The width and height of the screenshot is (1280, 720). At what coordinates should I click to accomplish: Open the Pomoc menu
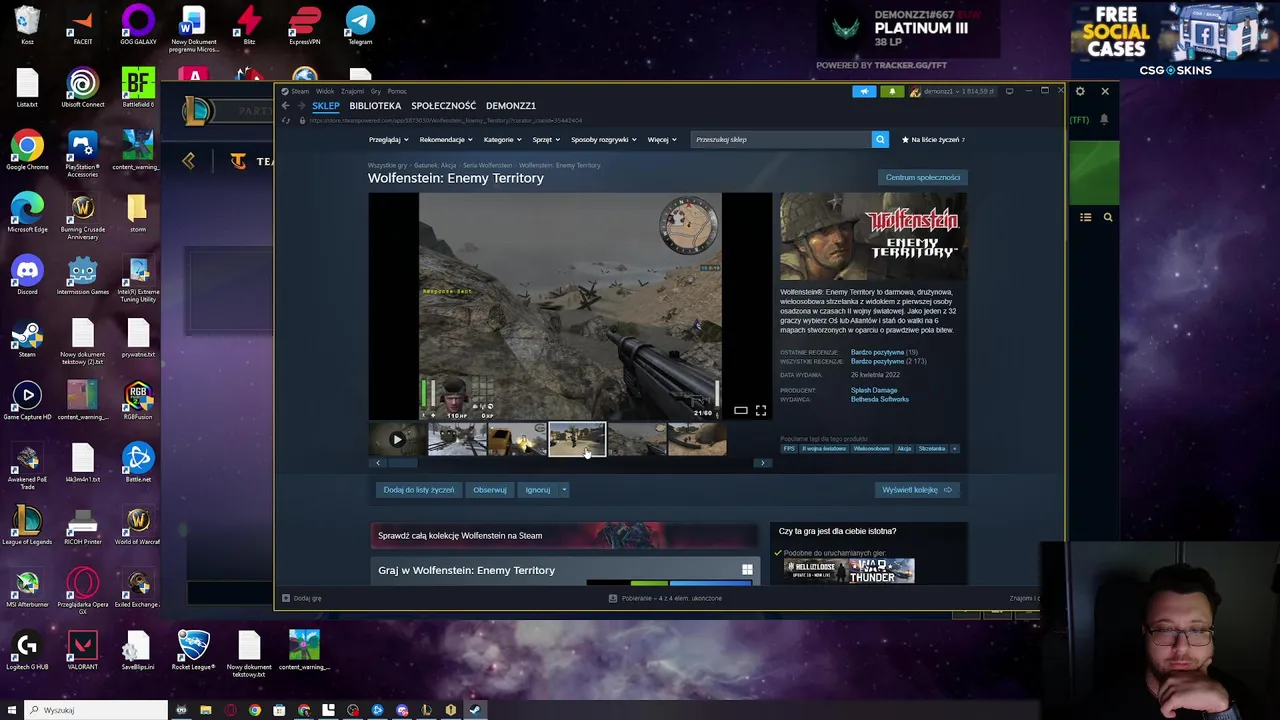(397, 91)
